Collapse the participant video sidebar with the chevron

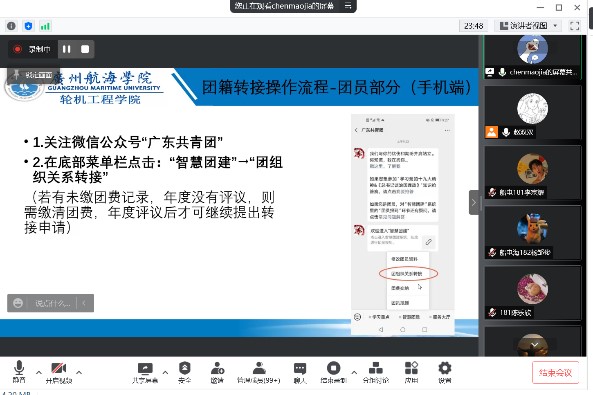(x=474, y=202)
